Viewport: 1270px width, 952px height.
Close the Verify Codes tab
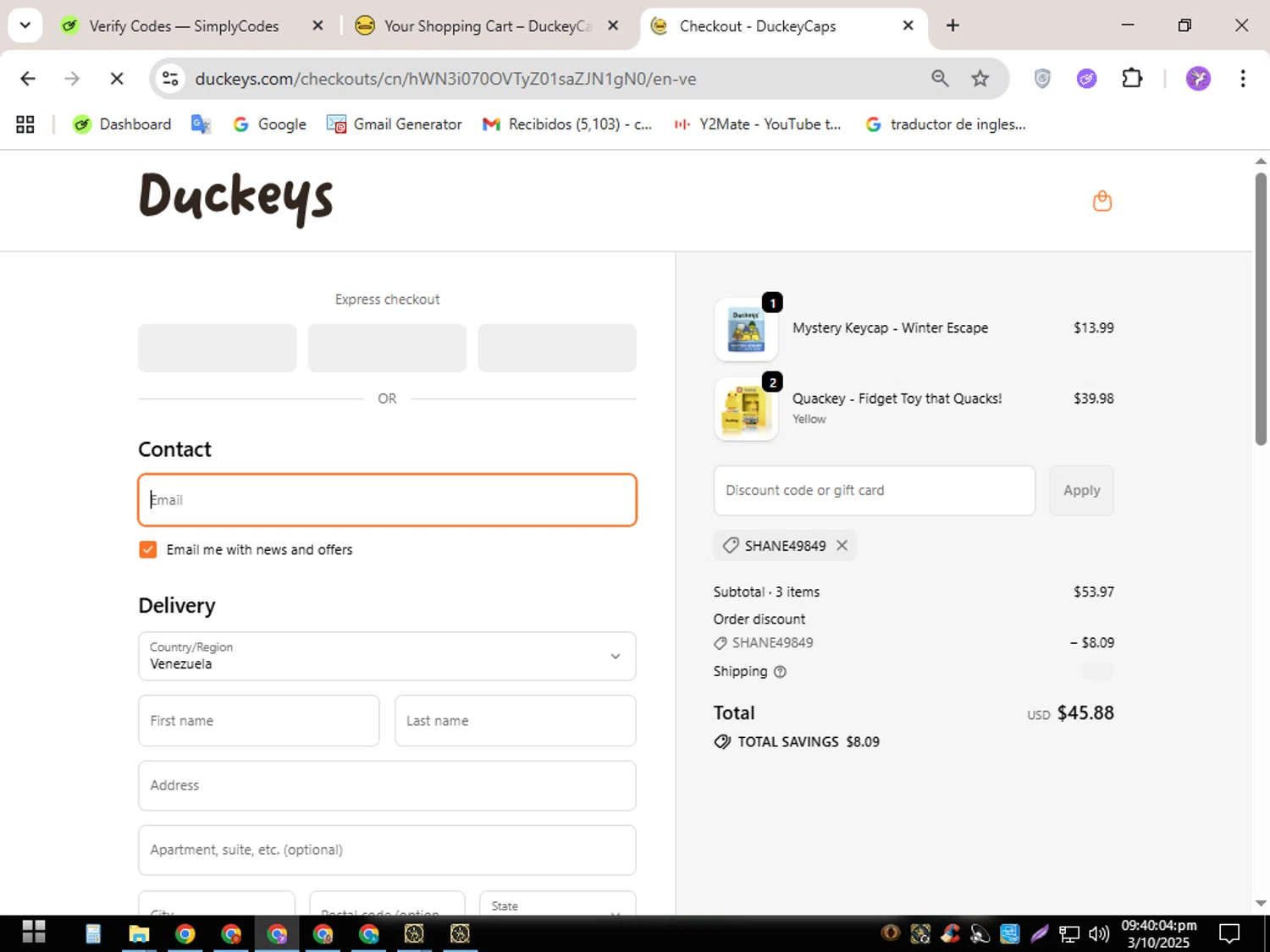(317, 25)
